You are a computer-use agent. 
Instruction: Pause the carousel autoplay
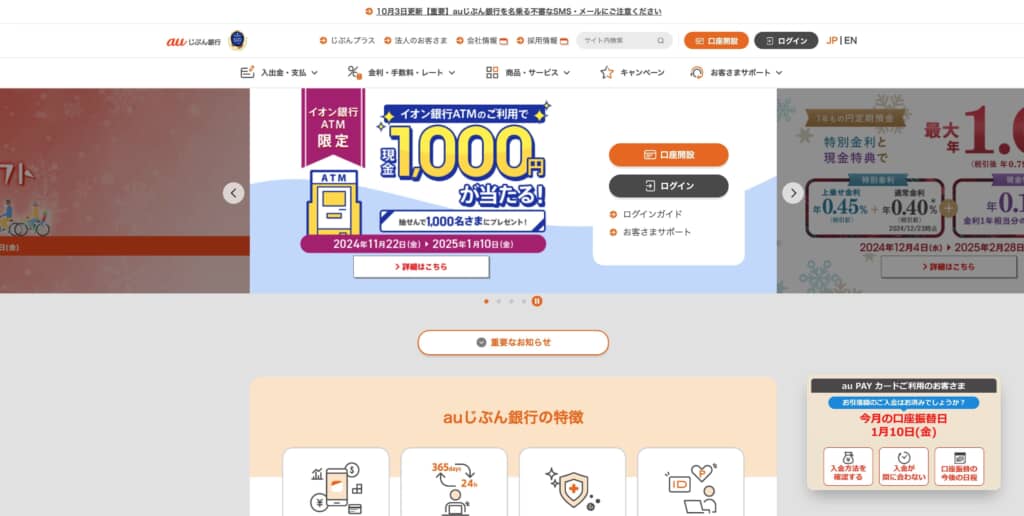tap(537, 301)
